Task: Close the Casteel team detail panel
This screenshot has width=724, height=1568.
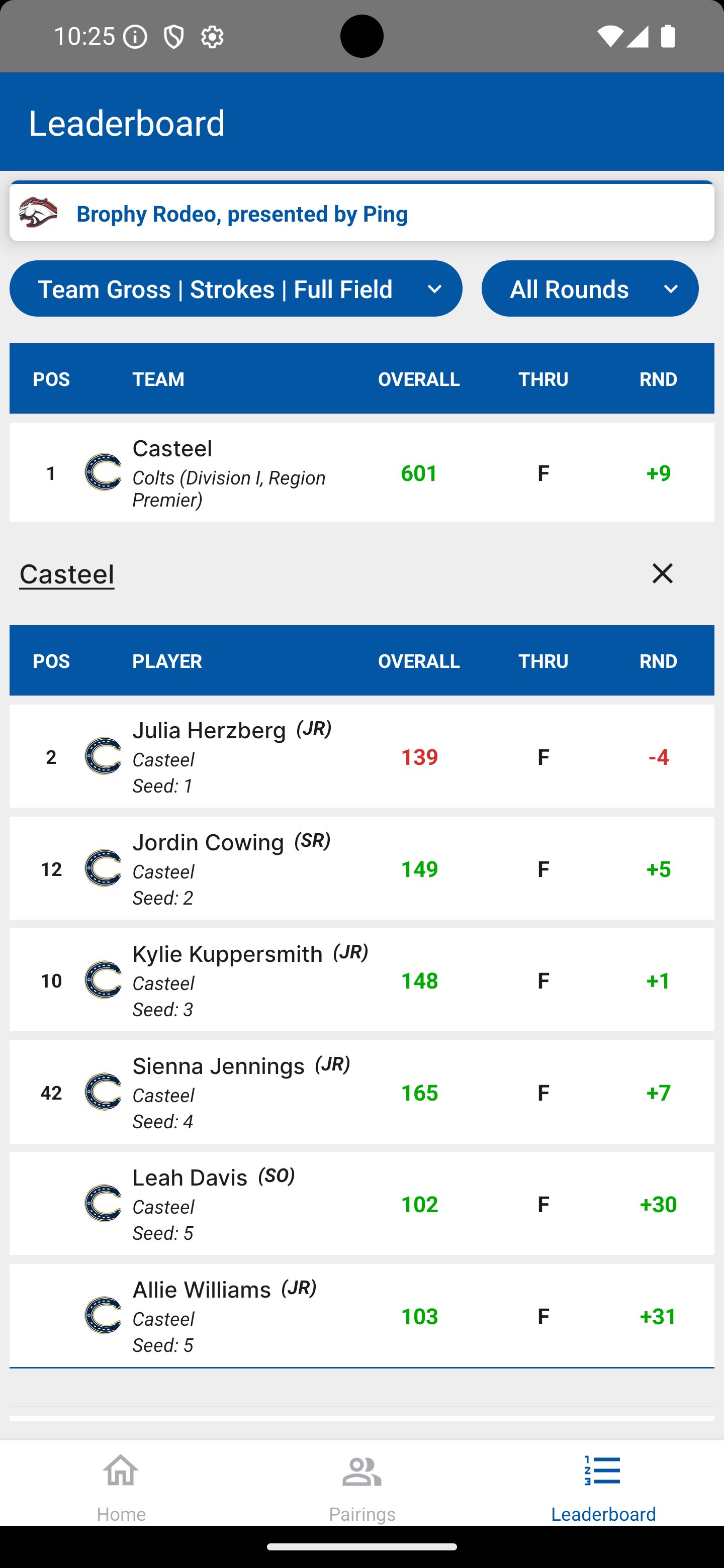Action: [662, 573]
